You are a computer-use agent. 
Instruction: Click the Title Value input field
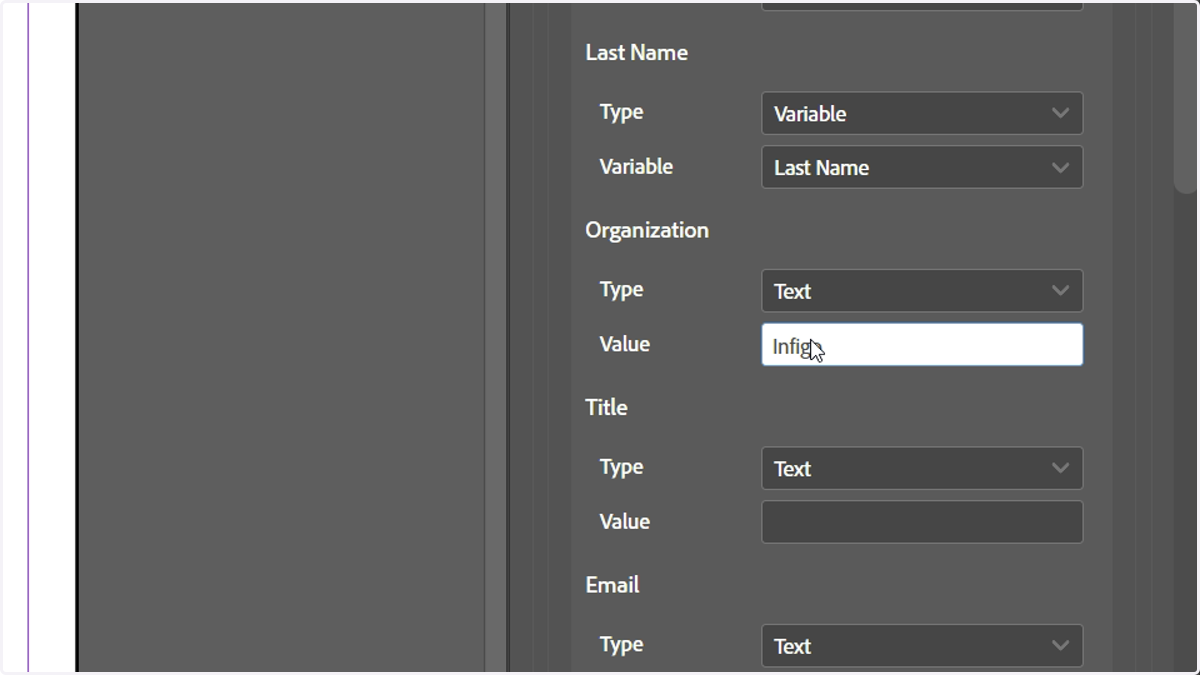pyautogui.click(x=922, y=522)
